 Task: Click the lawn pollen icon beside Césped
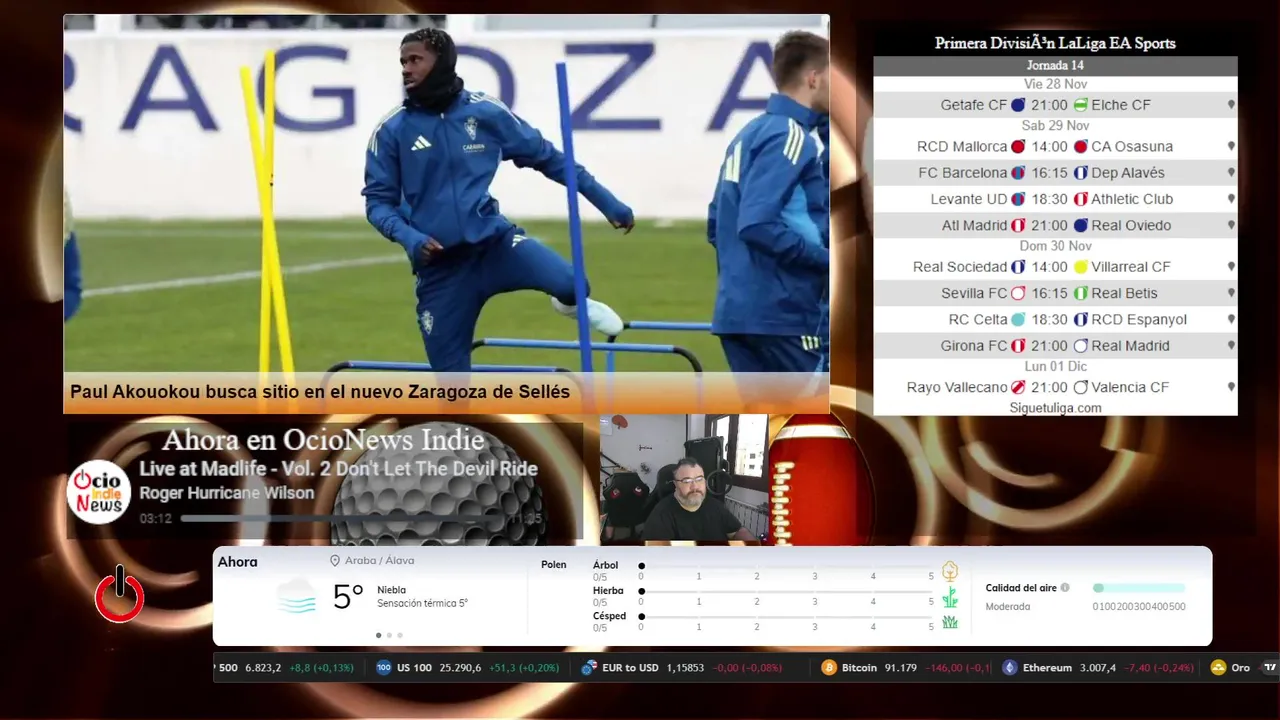tap(950, 622)
